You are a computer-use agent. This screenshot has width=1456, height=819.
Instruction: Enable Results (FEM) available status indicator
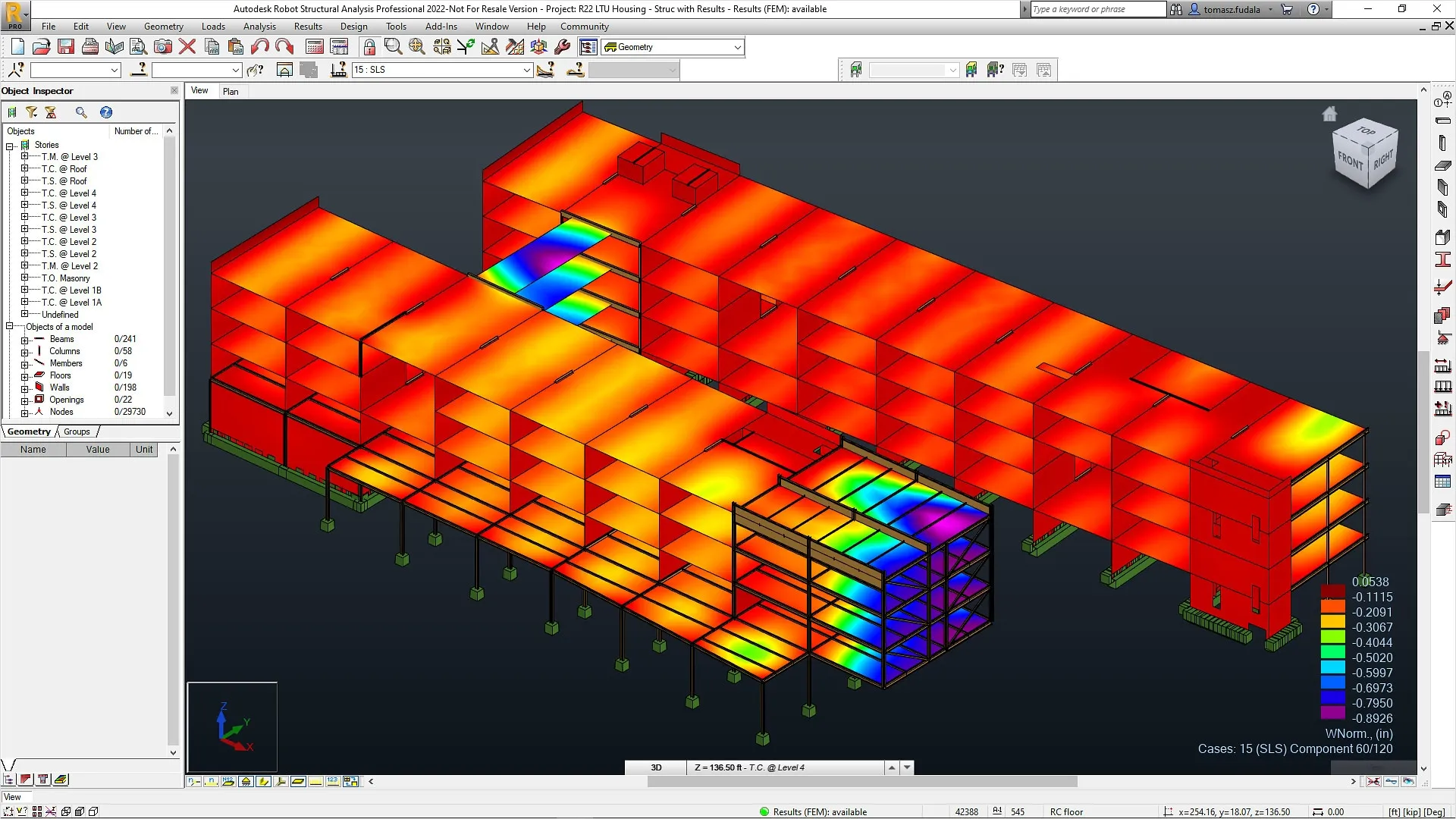(x=764, y=811)
